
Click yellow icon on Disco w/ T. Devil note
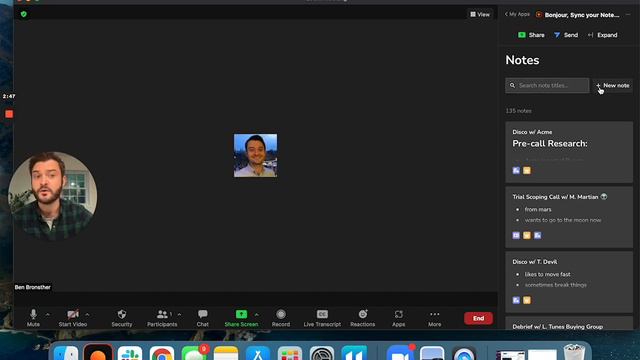(x=527, y=300)
